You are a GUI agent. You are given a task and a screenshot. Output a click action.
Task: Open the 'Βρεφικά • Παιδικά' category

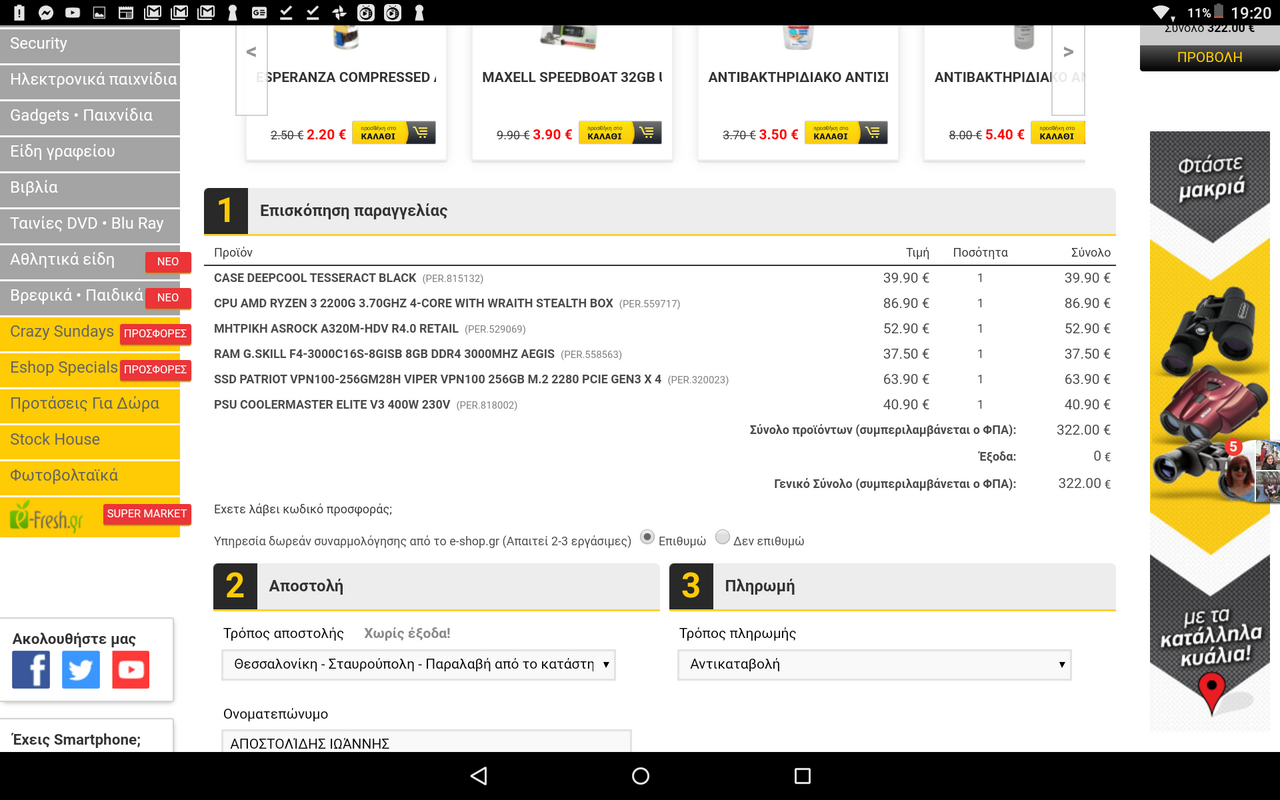click(90, 296)
